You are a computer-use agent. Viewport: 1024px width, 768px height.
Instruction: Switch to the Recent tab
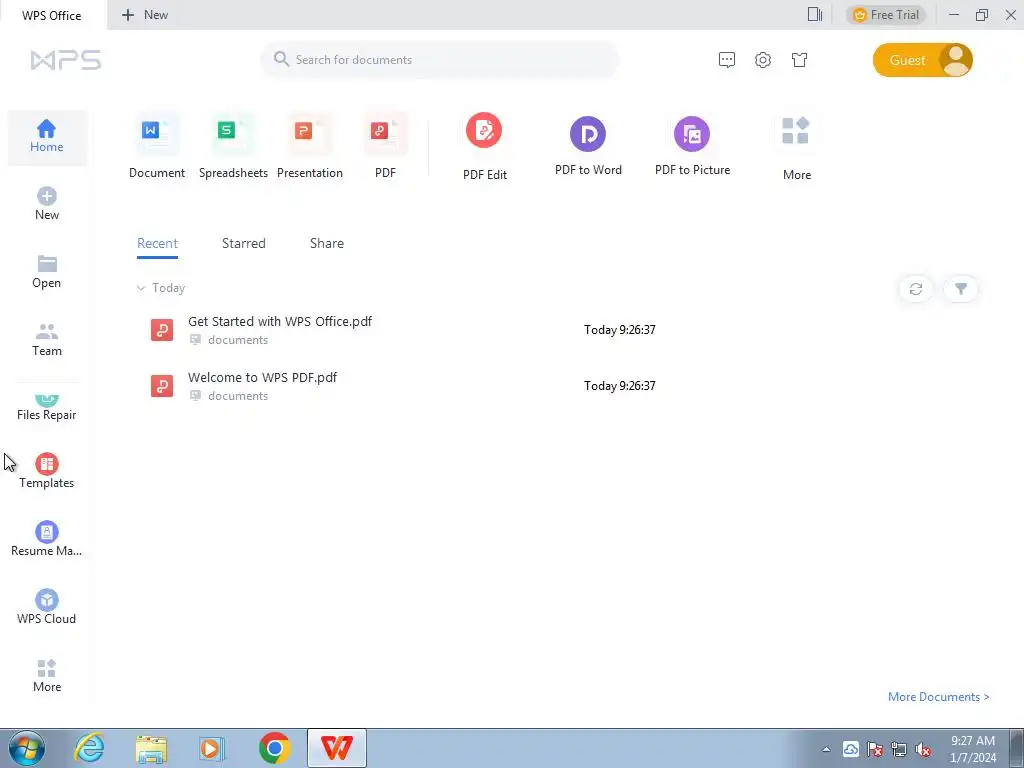click(x=157, y=243)
